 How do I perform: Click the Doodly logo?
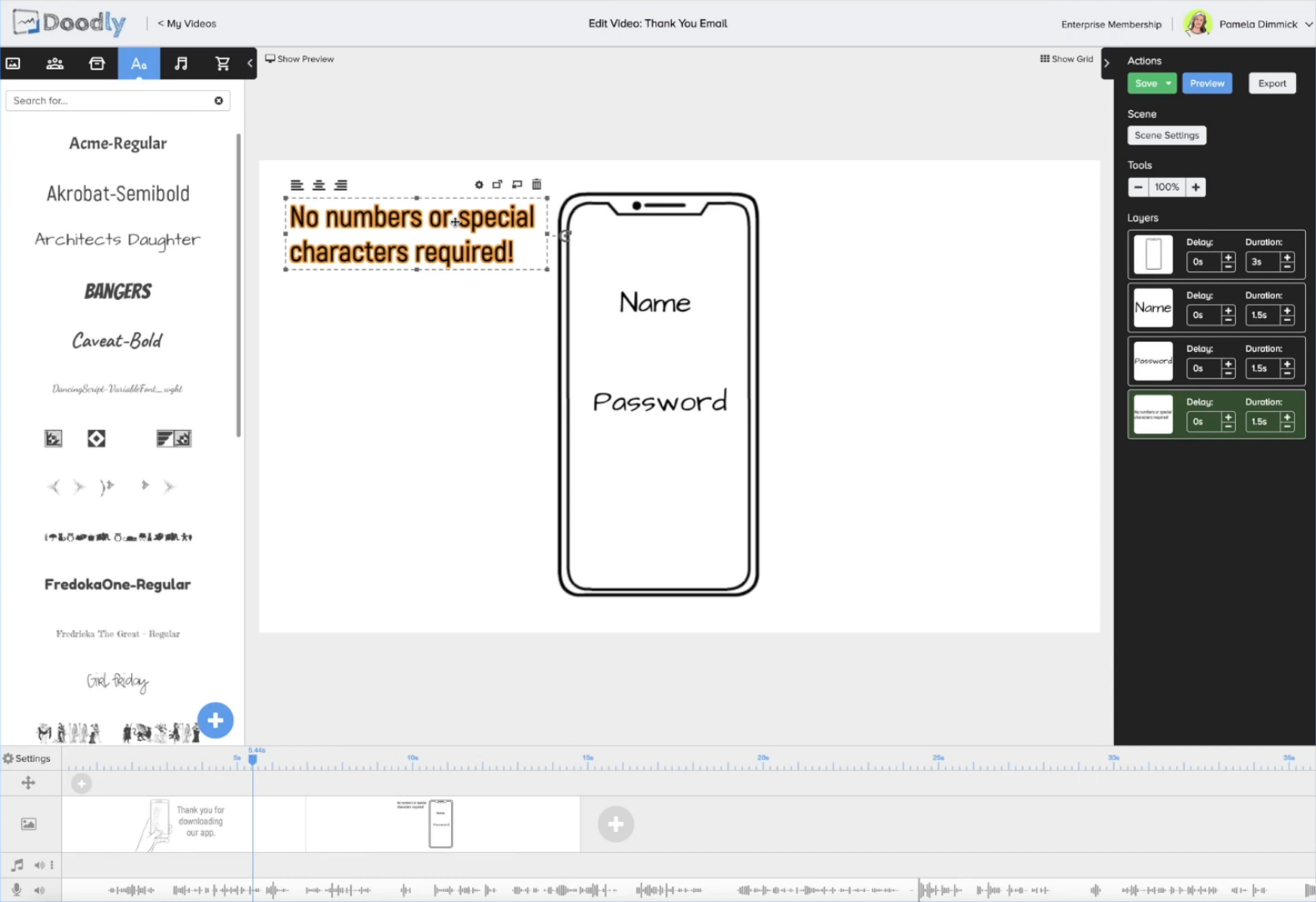(x=69, y=23)
